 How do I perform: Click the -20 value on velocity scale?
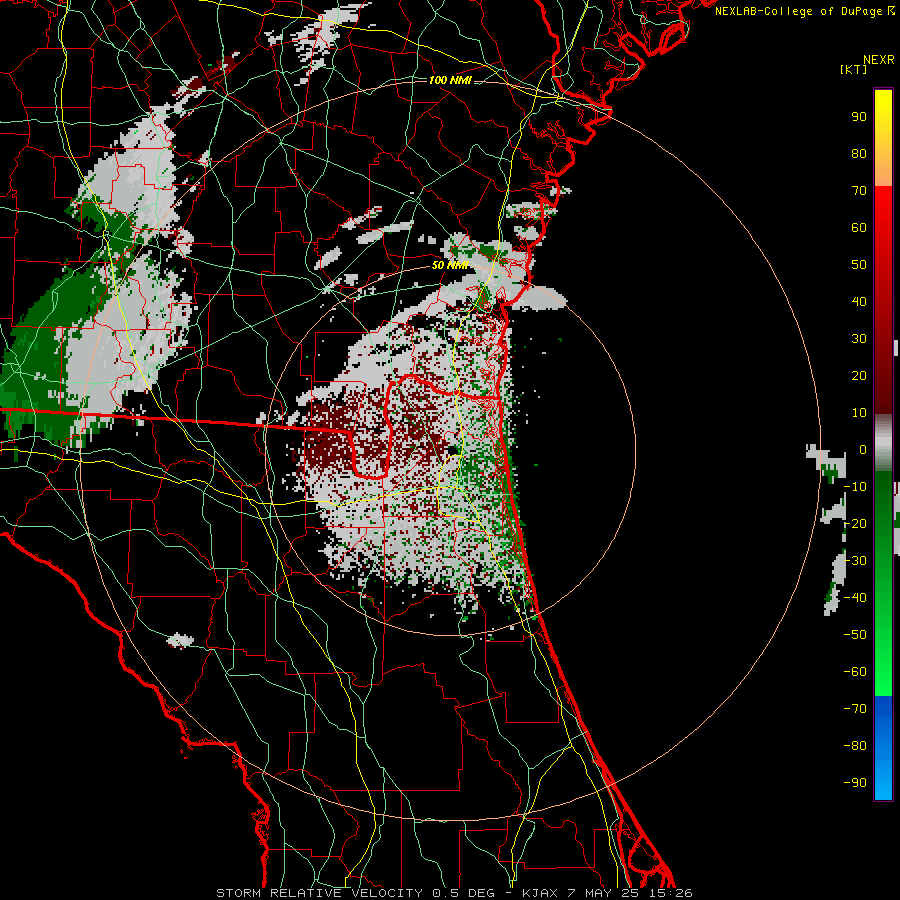pos(855,524)
